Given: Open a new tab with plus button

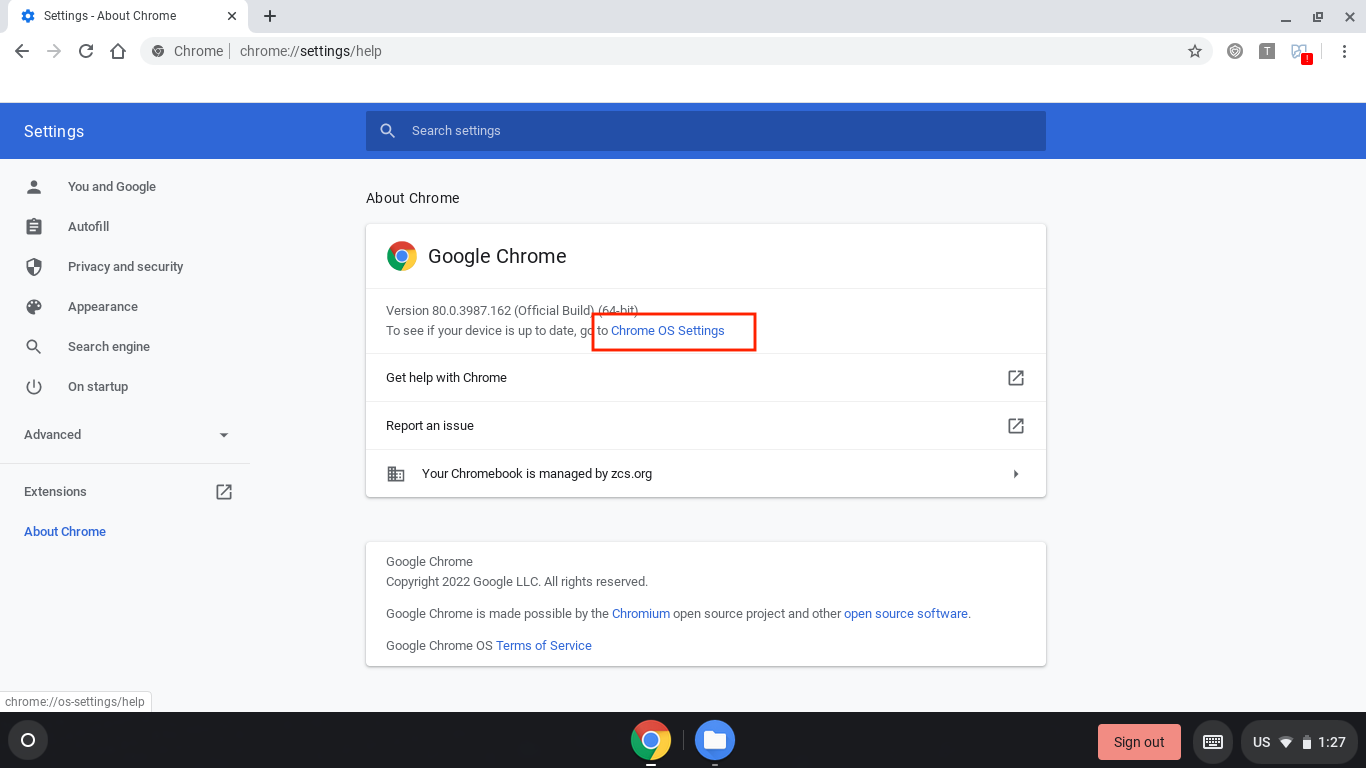Looking at the screenshot, I should 270,16.
